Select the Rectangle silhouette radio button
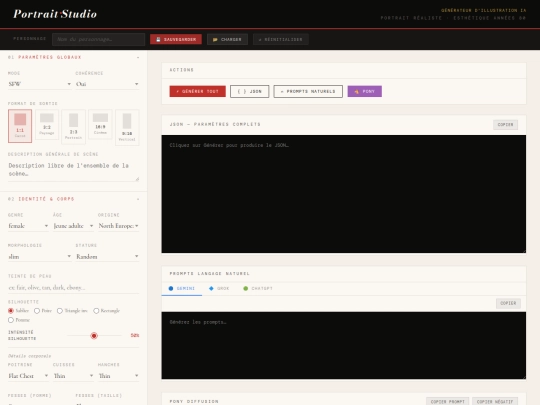 point(96,311)
